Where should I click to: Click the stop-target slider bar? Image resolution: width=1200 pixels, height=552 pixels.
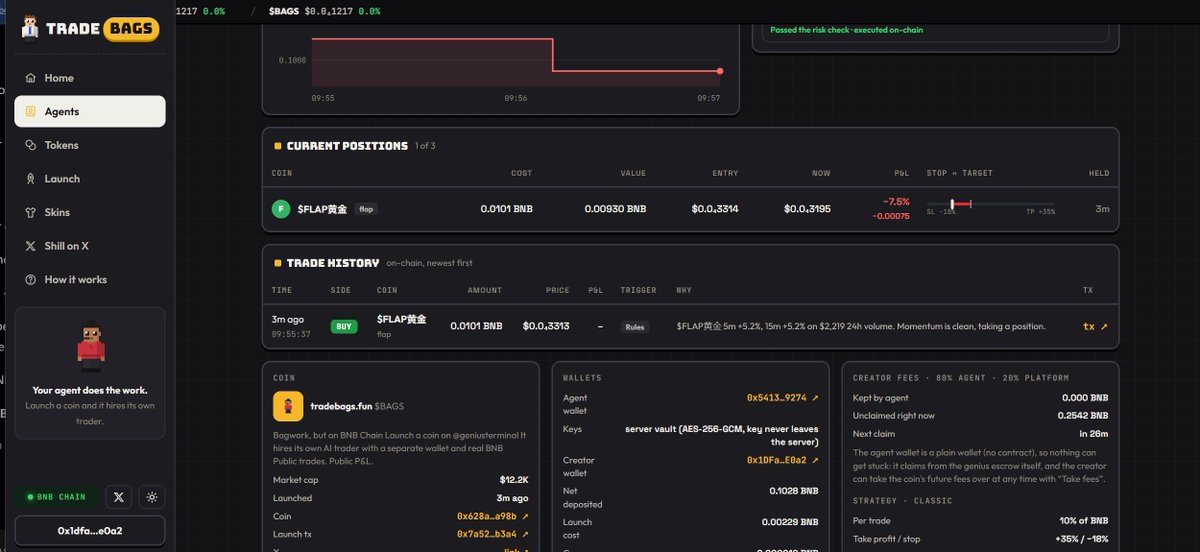point(991,204)
